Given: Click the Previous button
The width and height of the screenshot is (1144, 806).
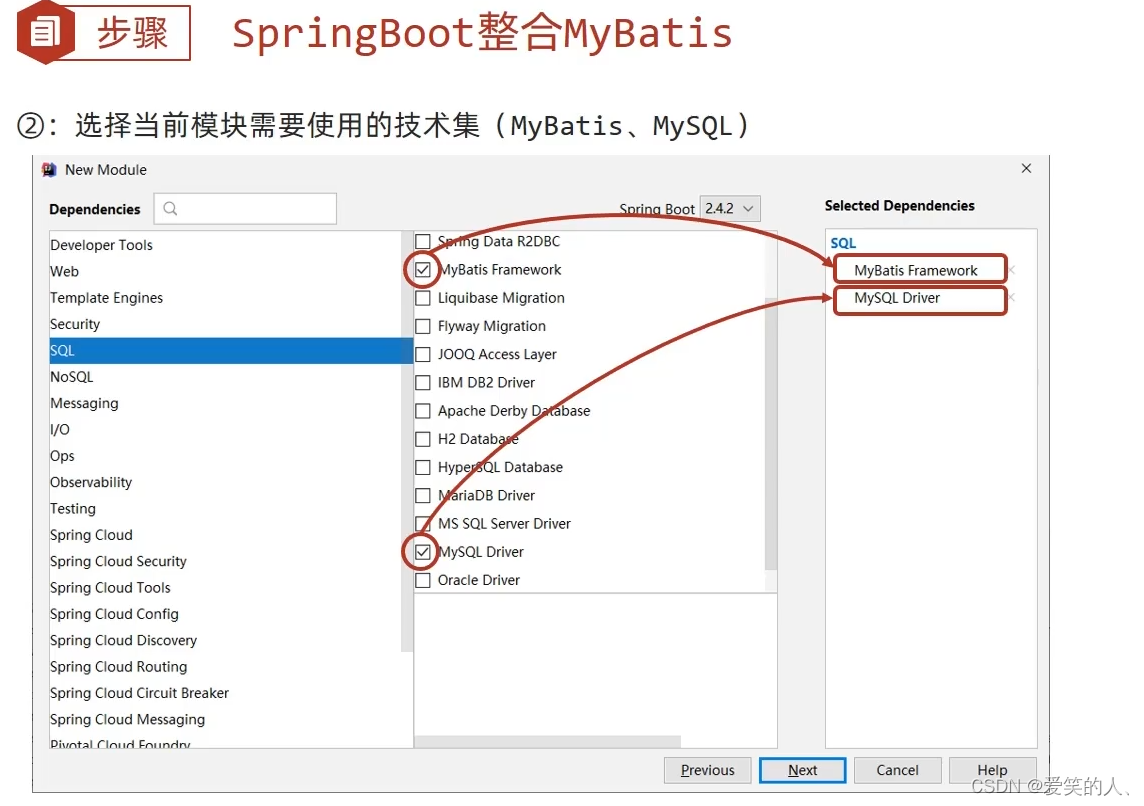Looking at the screenshot, I should pyautogui.click(x=707, y=770).
